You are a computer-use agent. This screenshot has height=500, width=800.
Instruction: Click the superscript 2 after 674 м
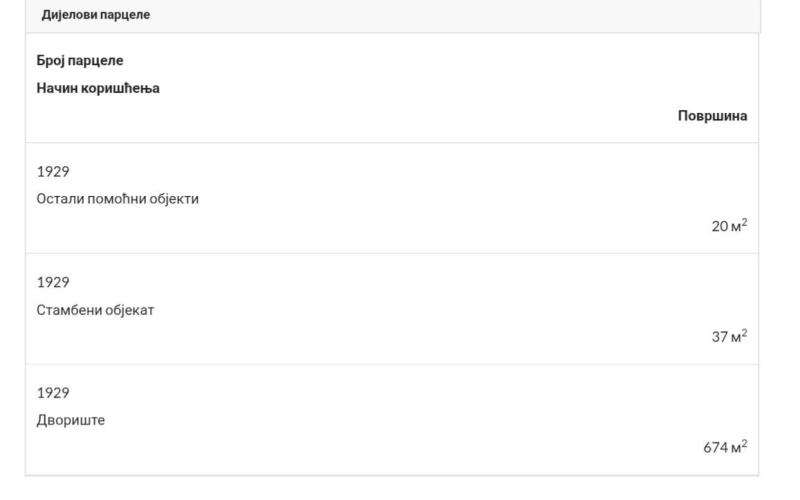pyautogui.click(x=744, y=443)
